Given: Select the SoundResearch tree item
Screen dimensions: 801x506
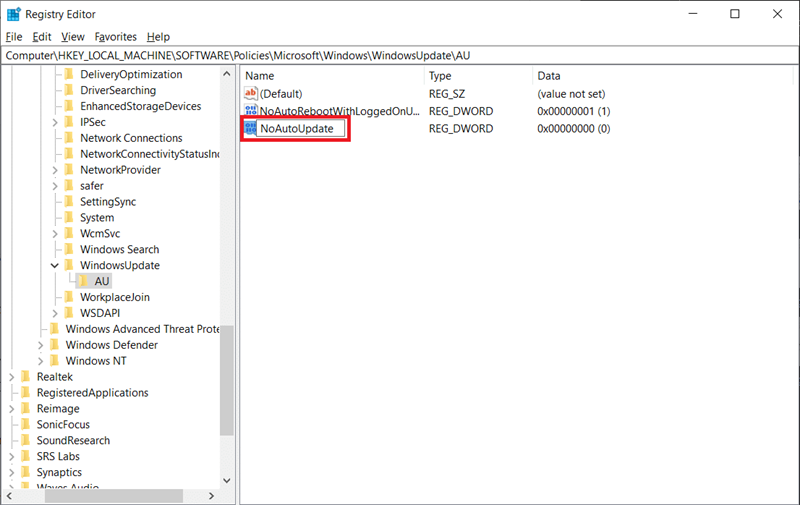Looking at the screenshot, I should click(73, 440).
